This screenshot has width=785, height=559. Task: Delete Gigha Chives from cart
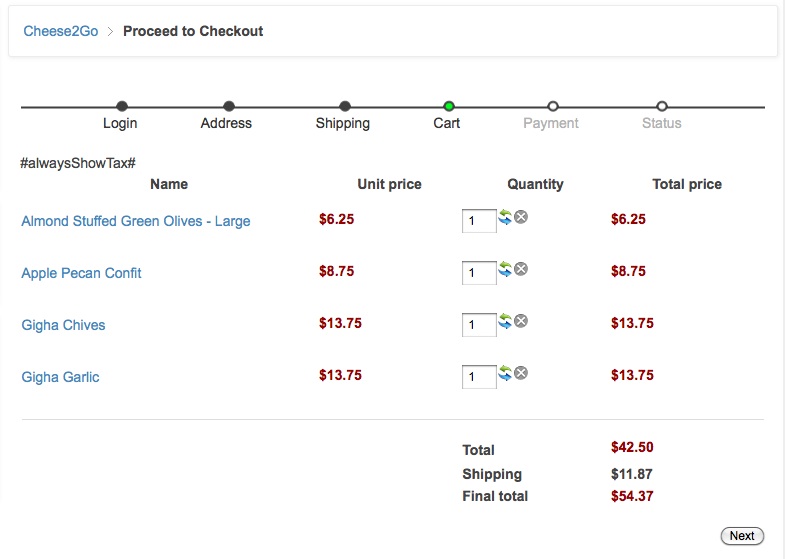pyautogui.click(x=521, y=321)
